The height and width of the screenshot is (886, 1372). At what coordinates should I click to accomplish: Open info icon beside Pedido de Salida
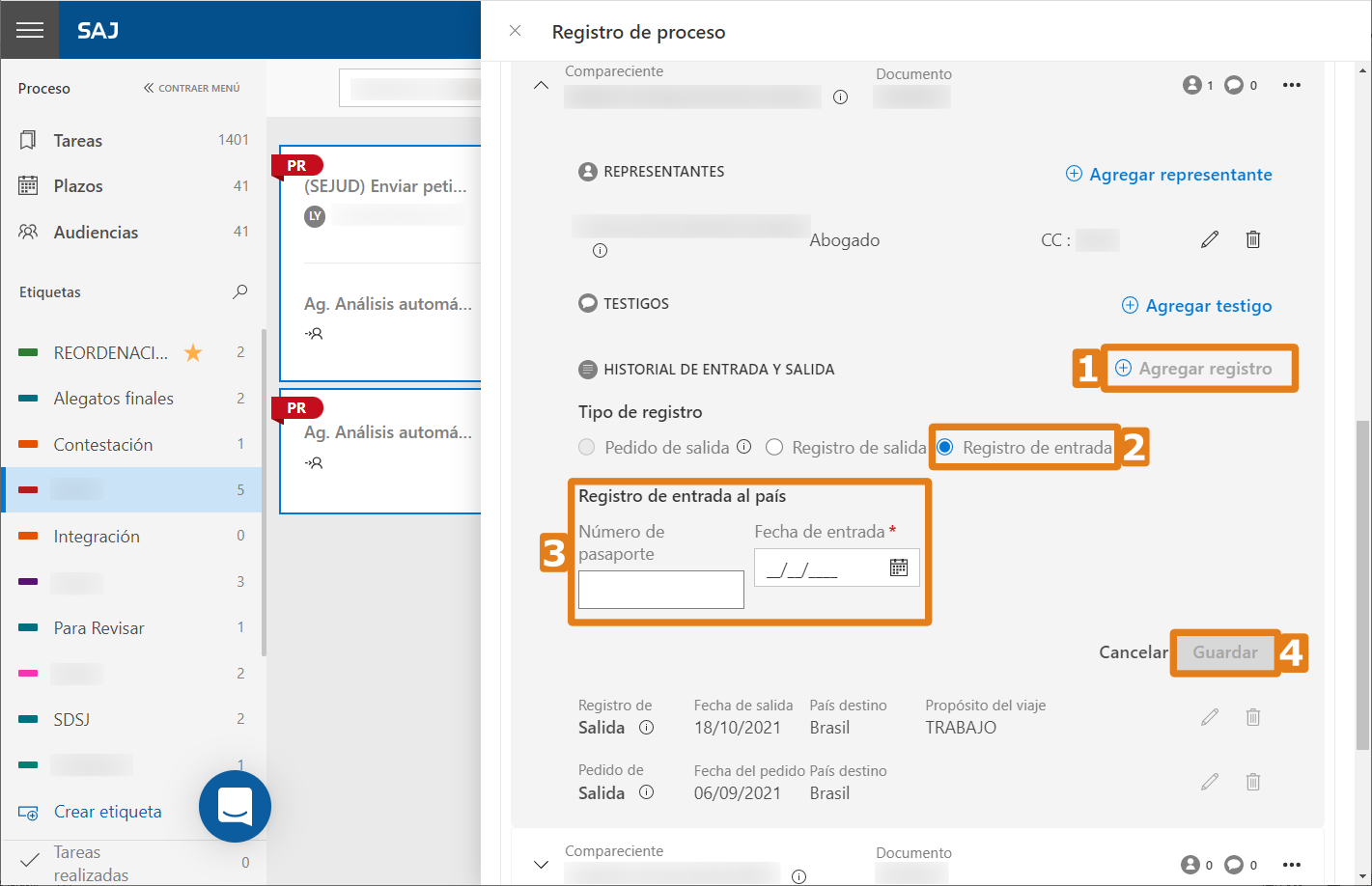click(x=647, y=792)
